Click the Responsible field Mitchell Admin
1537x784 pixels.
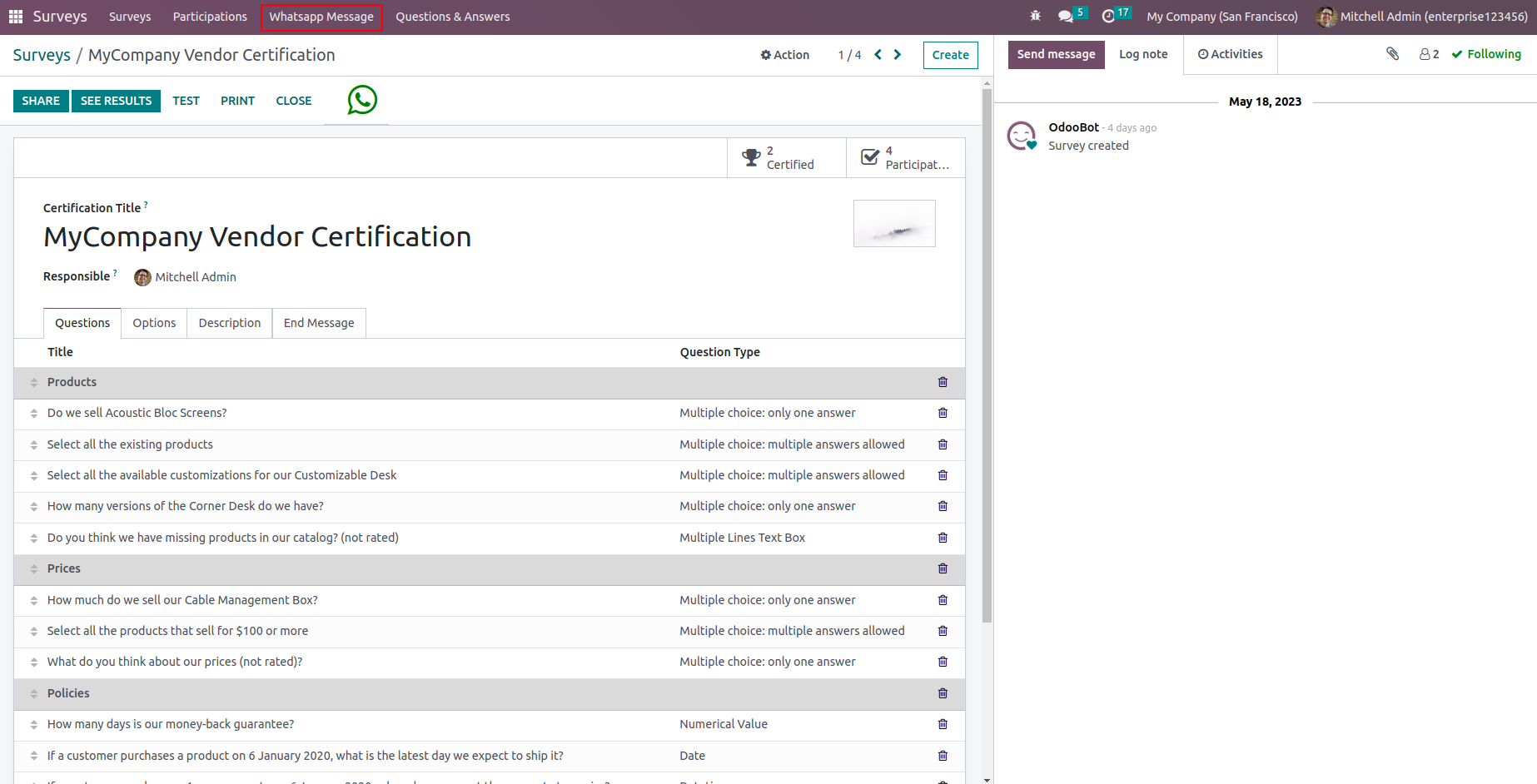pyautogui.click(x=186, y=277)
